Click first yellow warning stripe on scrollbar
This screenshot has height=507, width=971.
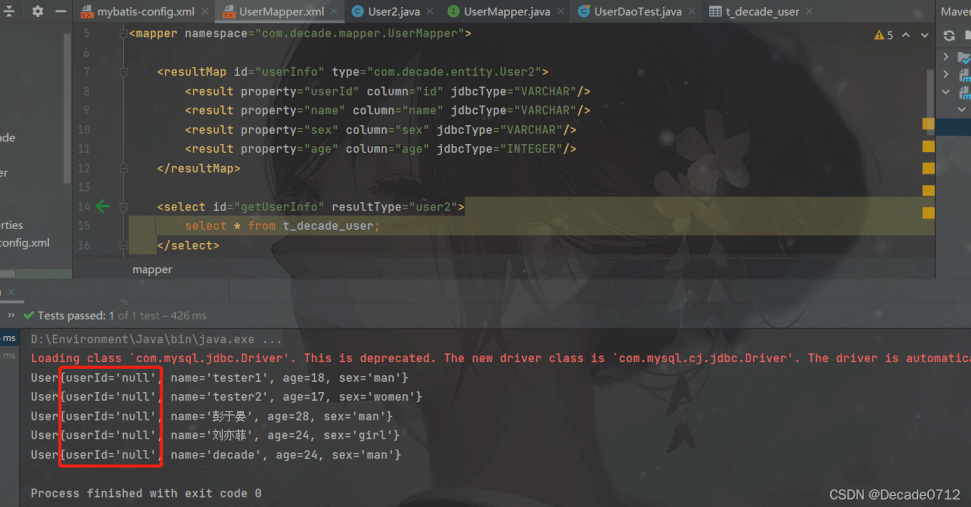pyautogui.click(x=928, y=125)
